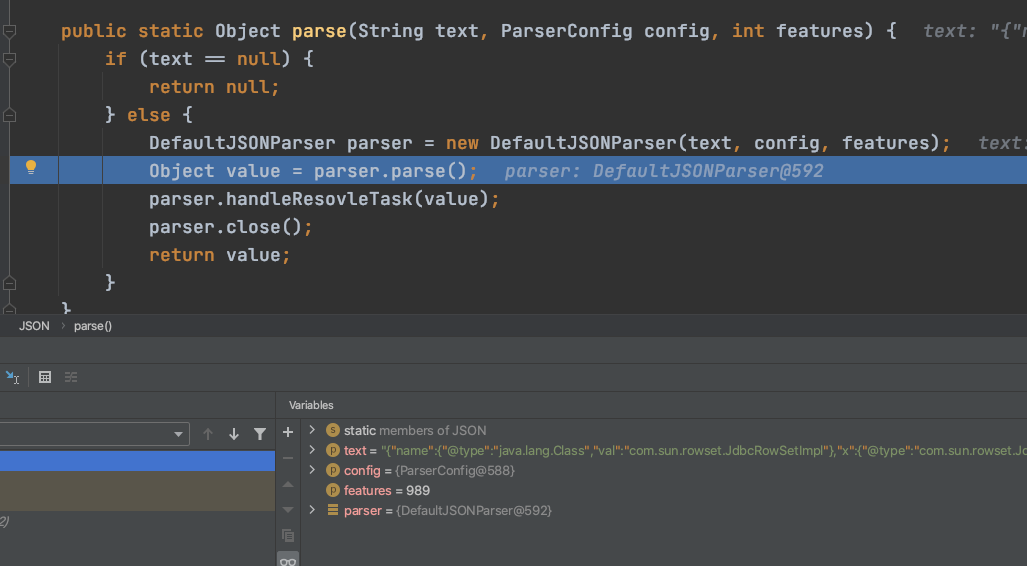Viewport: 1027px width, 566px height.
Task: Click the duplicate watch copy icon
Action: tap(288, 536)
